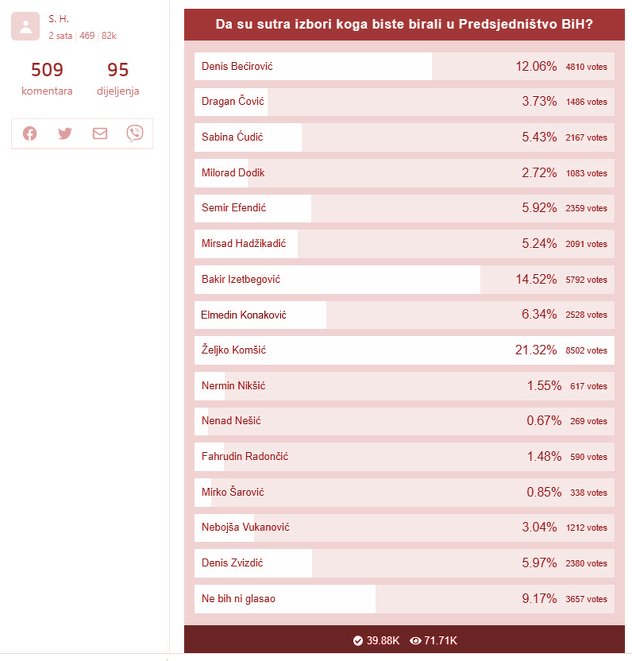Share the article on Twitter
632x661 pixels.
[x=65, y=134]
